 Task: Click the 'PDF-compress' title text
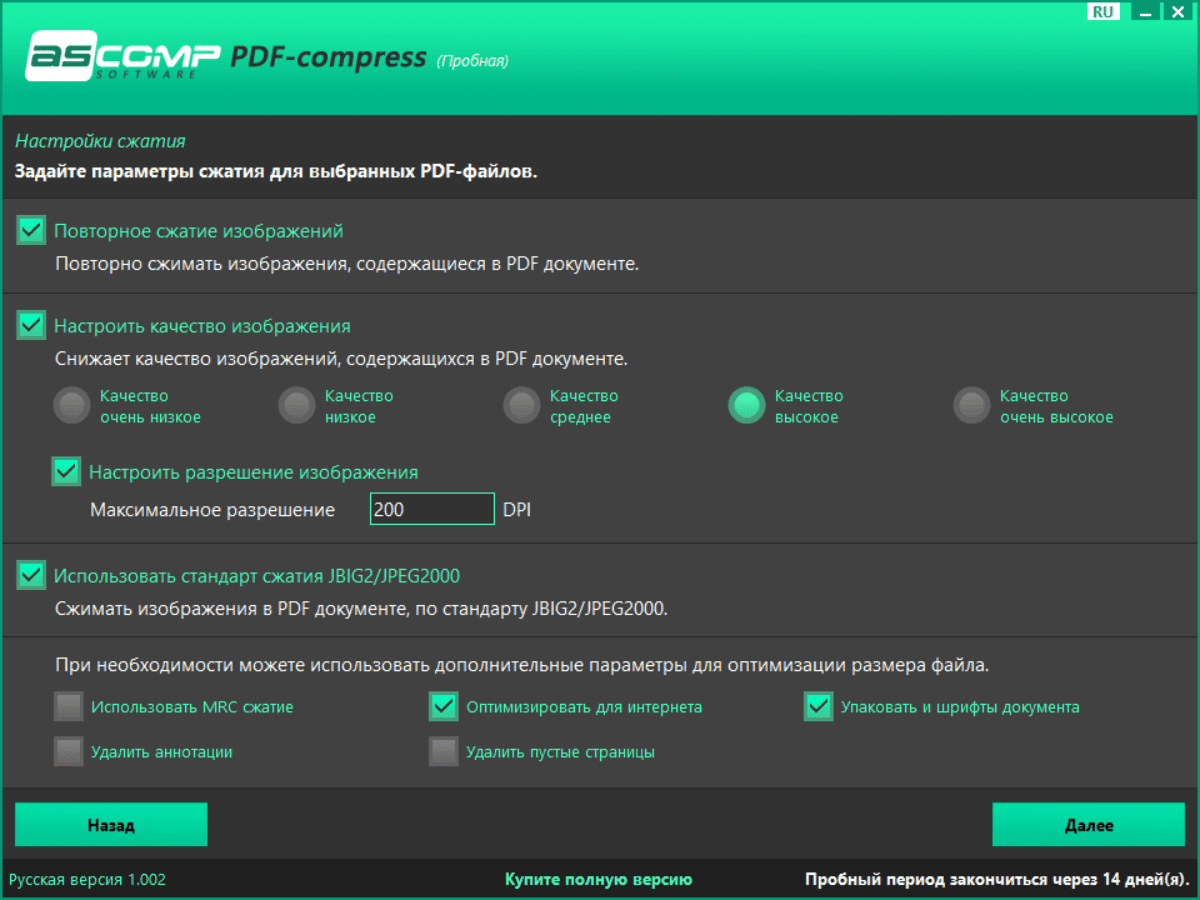click(x=329, y=58)
